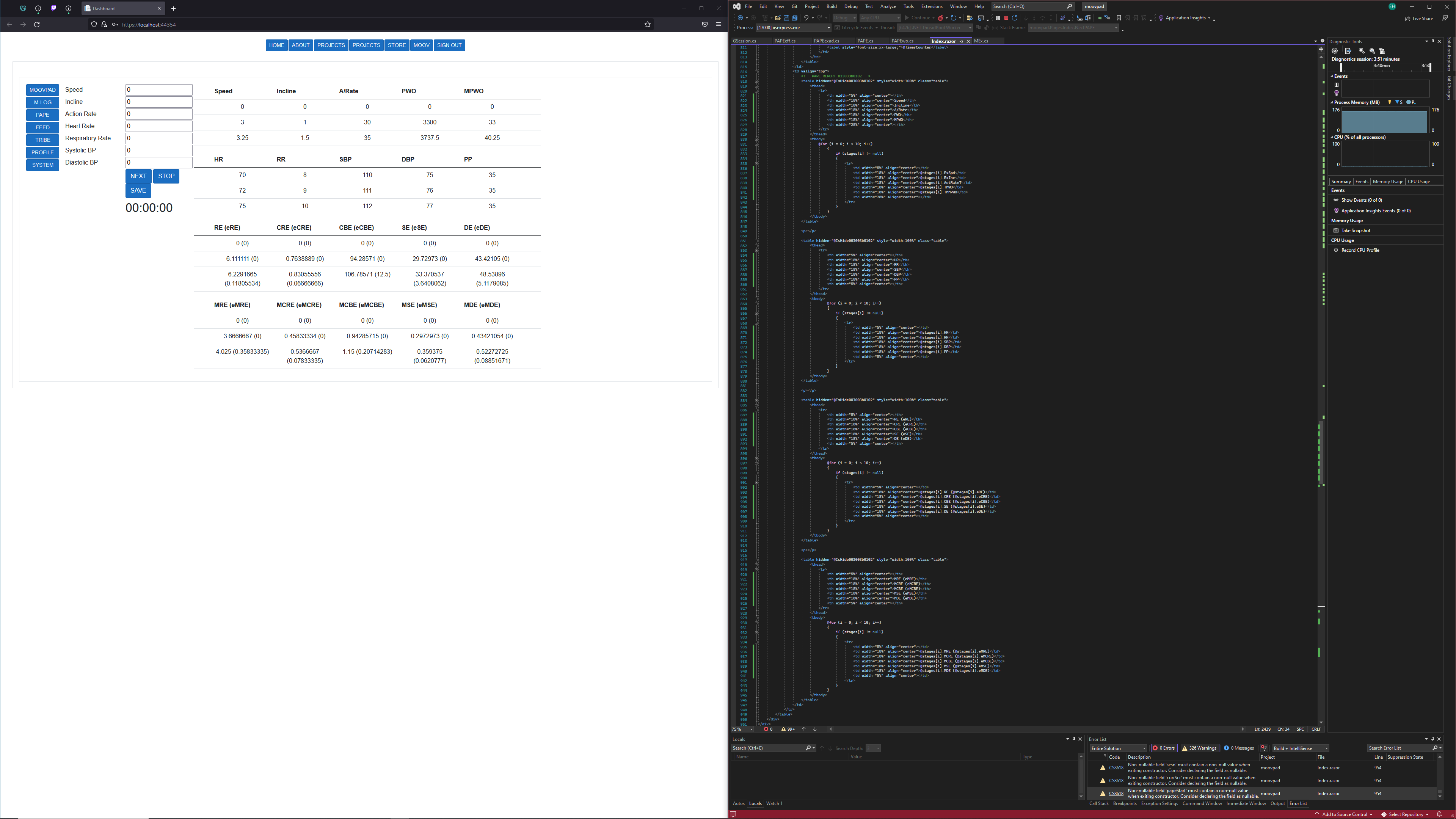Toggle the Lifecycle Events checkbox icon
Screen dimensions: 1456x819
pos(838,28)
